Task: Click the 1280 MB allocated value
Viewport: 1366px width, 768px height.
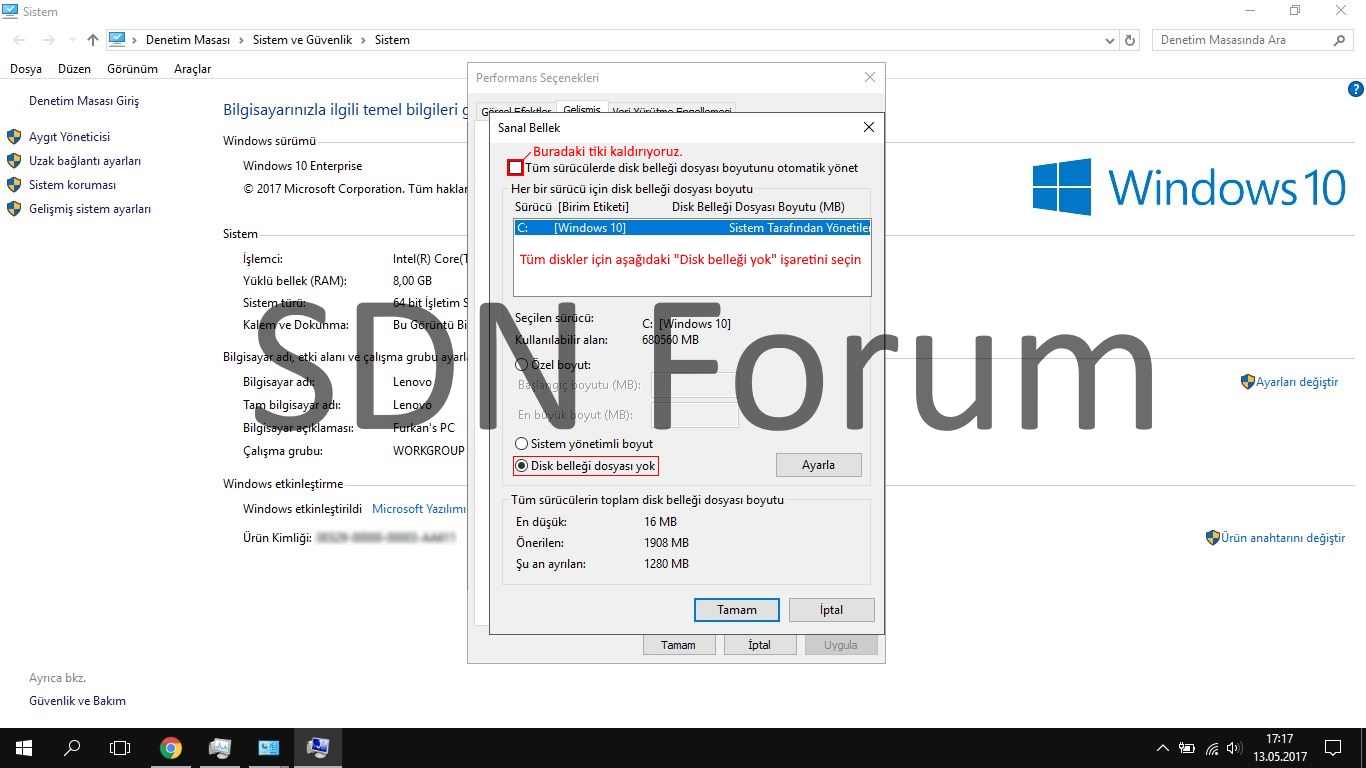Action: pos(666,564)
